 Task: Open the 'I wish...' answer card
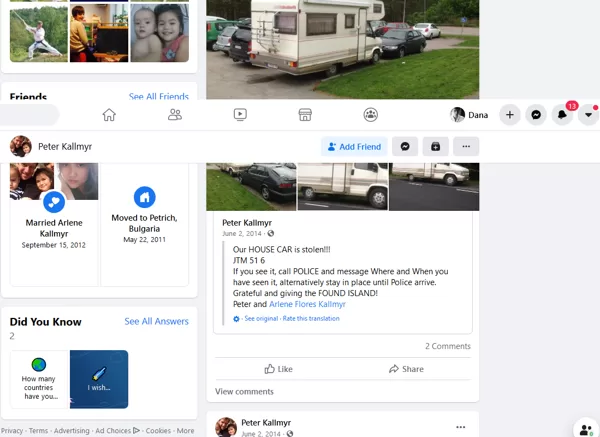[x=99, y=379]
